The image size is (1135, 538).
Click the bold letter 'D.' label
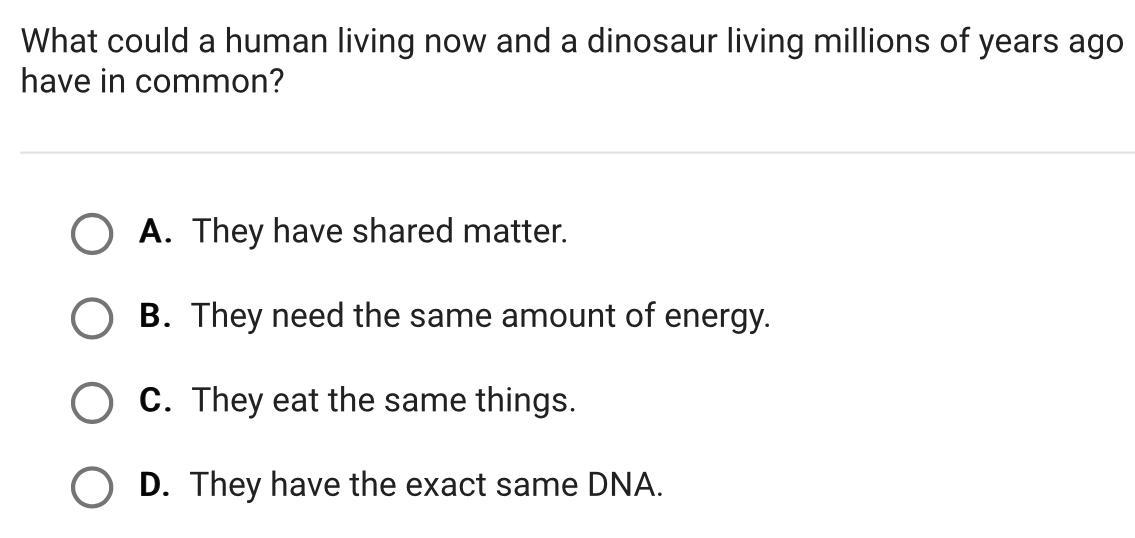(x=156, y=484)
